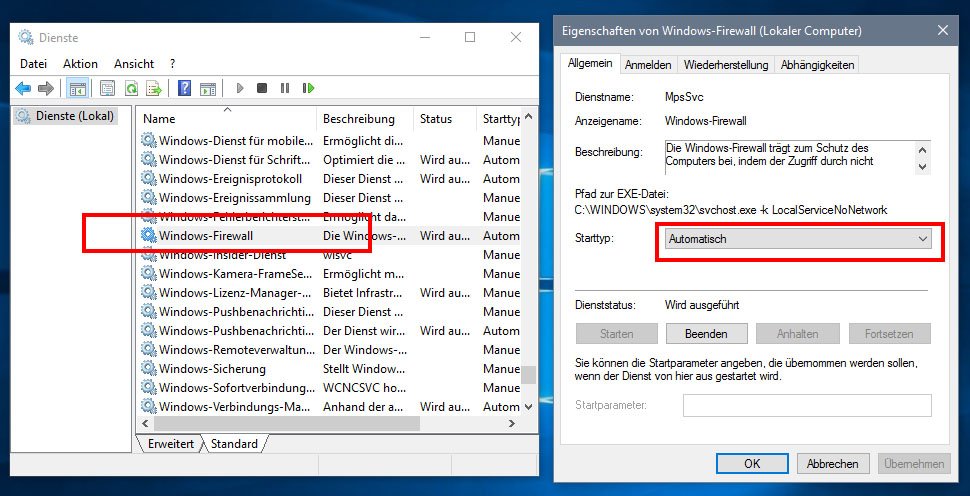Image resolution: width=970 pixels, height=496 pixels.
Task: Open the Starttyp dropdown showing Automatisch
Action: [798, 239]
